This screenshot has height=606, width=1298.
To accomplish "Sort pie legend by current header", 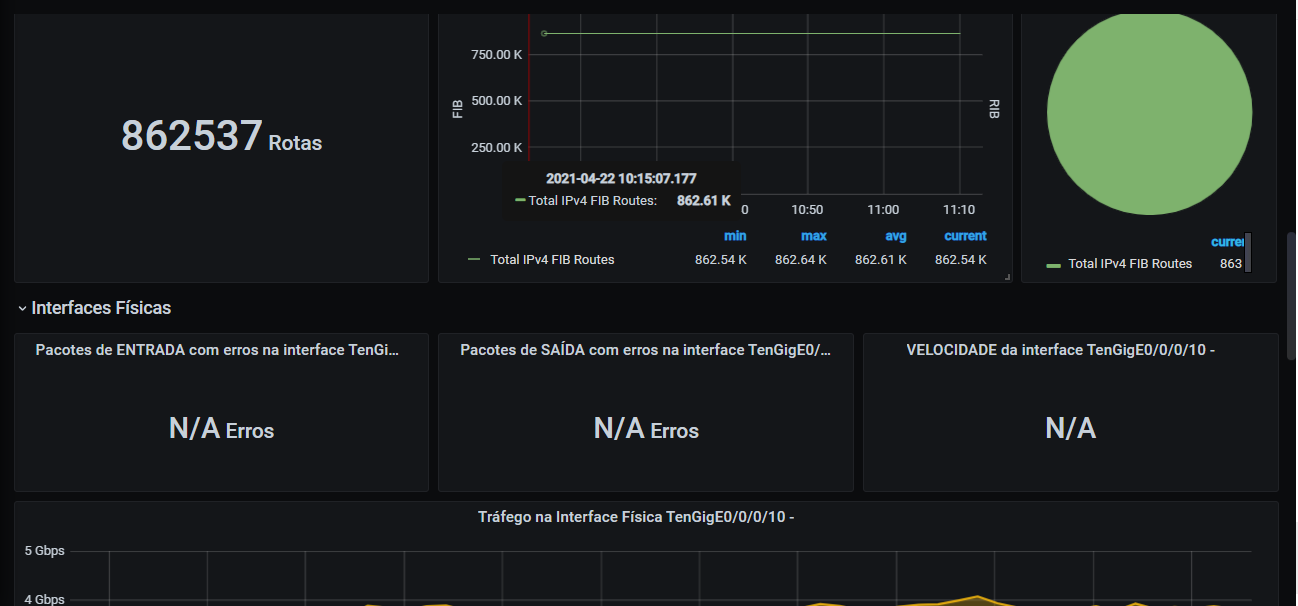I will click(1226, 242).
